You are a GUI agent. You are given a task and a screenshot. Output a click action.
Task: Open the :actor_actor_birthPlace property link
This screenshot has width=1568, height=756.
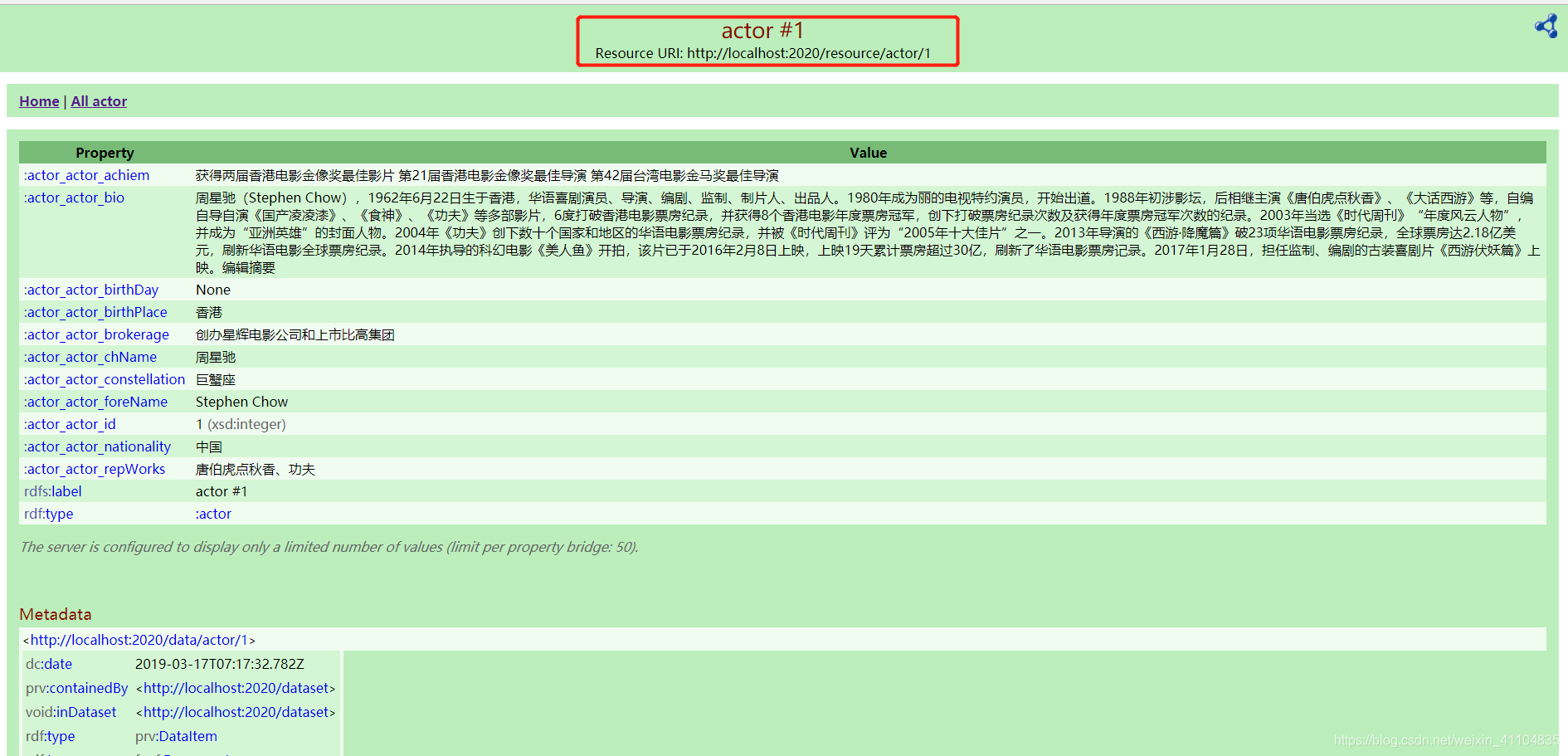tap(95, 312)
